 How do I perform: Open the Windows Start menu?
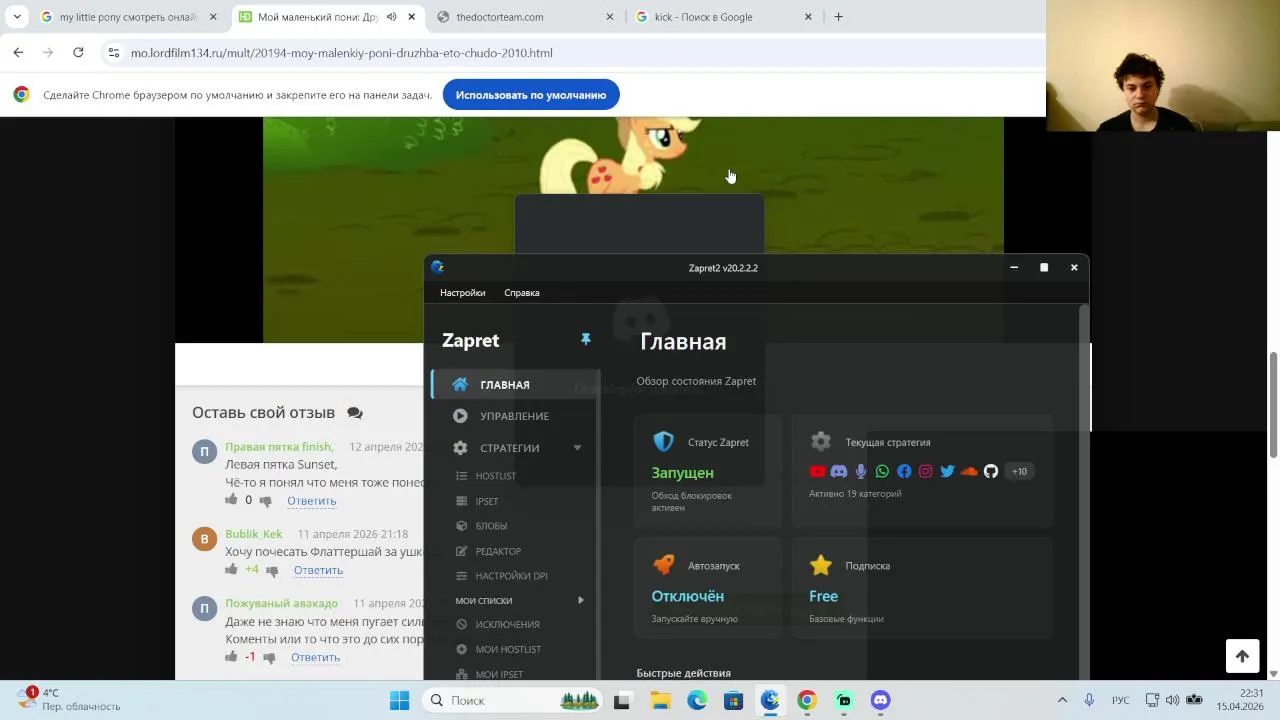pyautogui.click(x=399, y=700)
